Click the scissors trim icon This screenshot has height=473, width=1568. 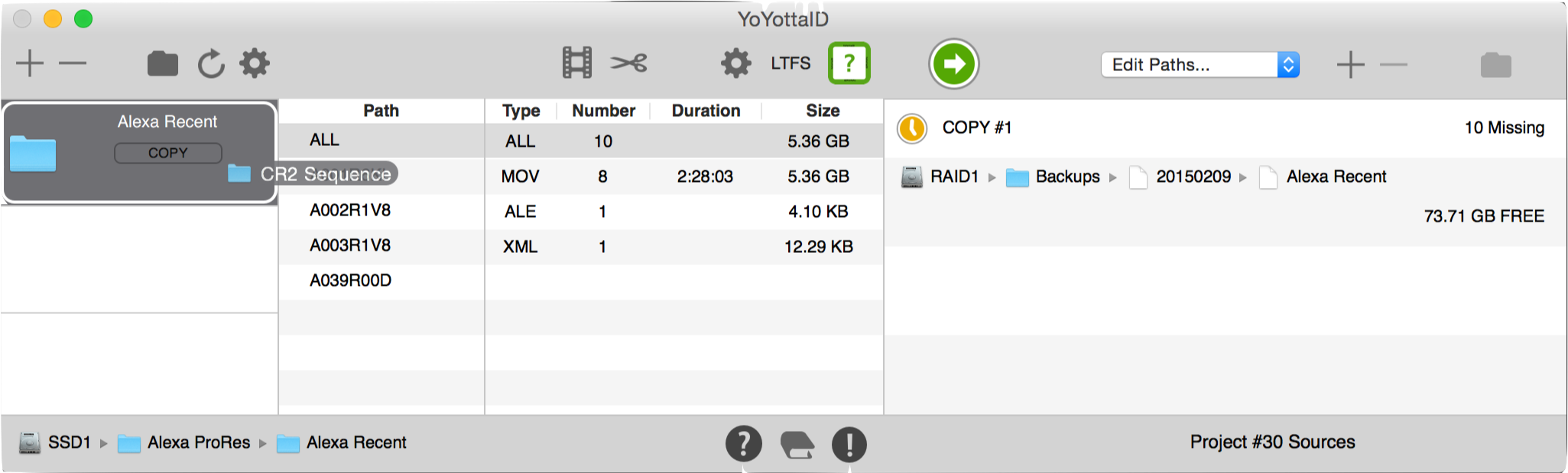[x=628, y=63]
